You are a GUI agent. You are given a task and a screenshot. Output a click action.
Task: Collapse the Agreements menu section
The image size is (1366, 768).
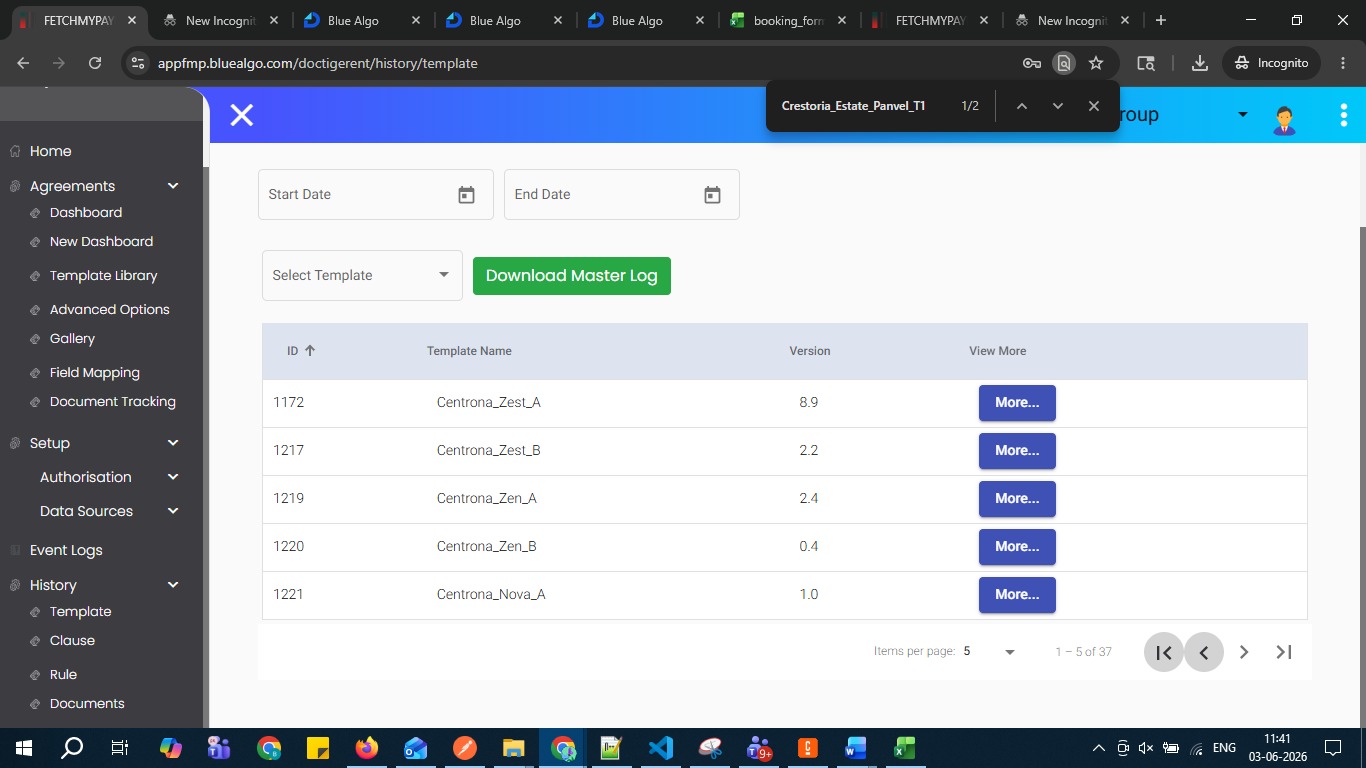coord(173,186)
